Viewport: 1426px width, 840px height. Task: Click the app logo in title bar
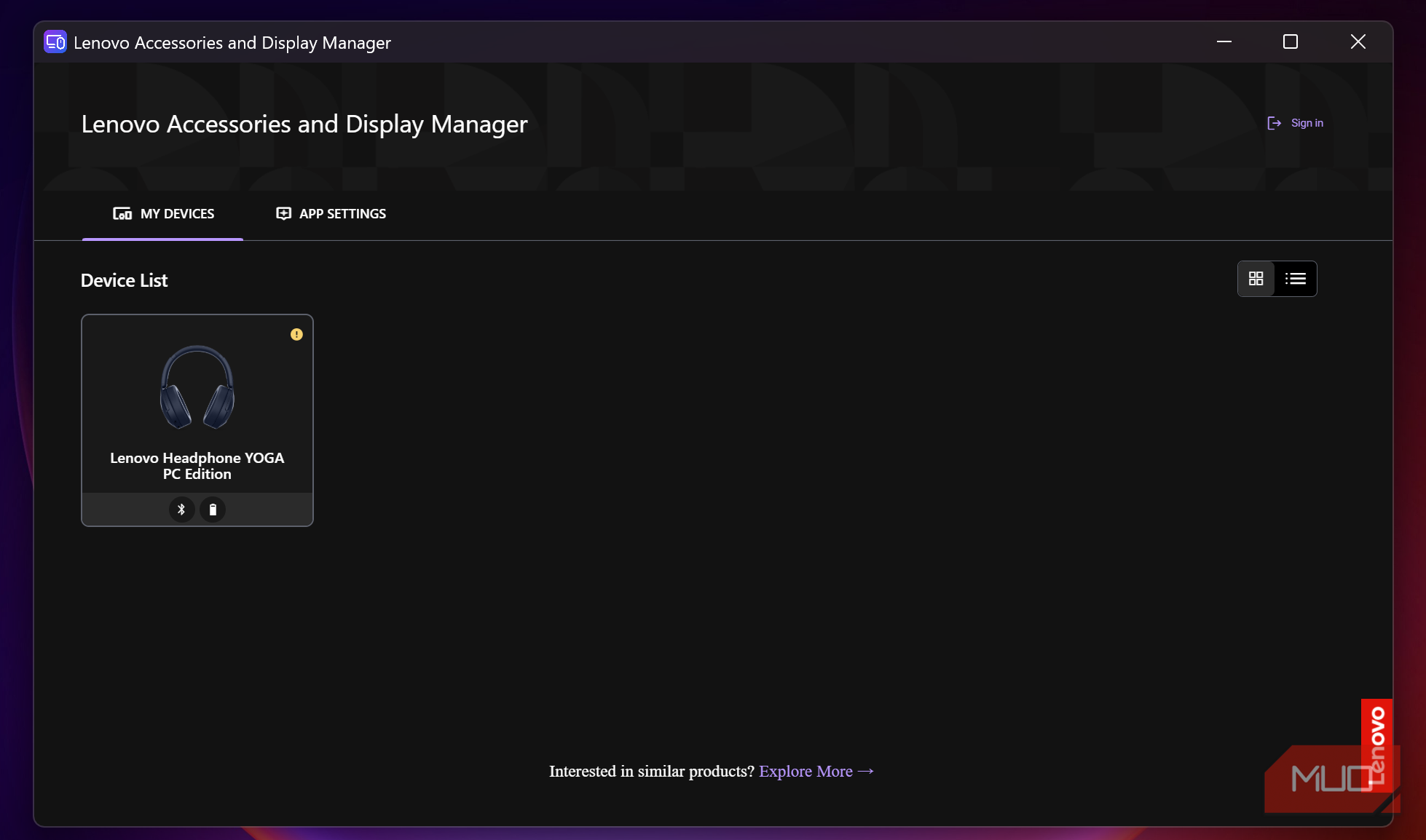[55, 42]
